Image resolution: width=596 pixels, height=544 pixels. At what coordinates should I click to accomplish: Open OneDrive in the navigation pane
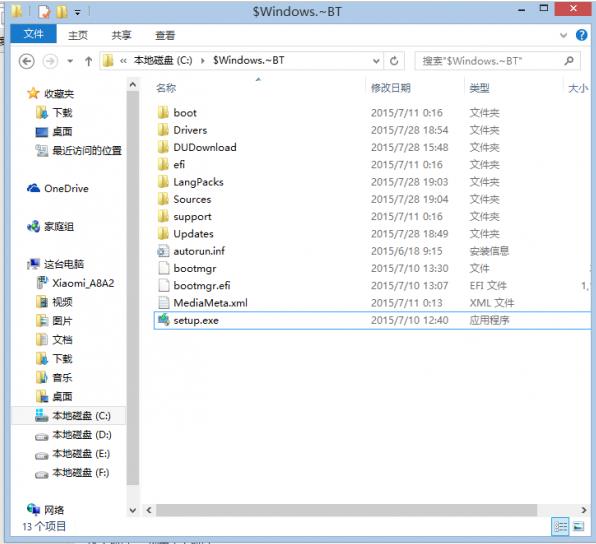coord(66,189)
